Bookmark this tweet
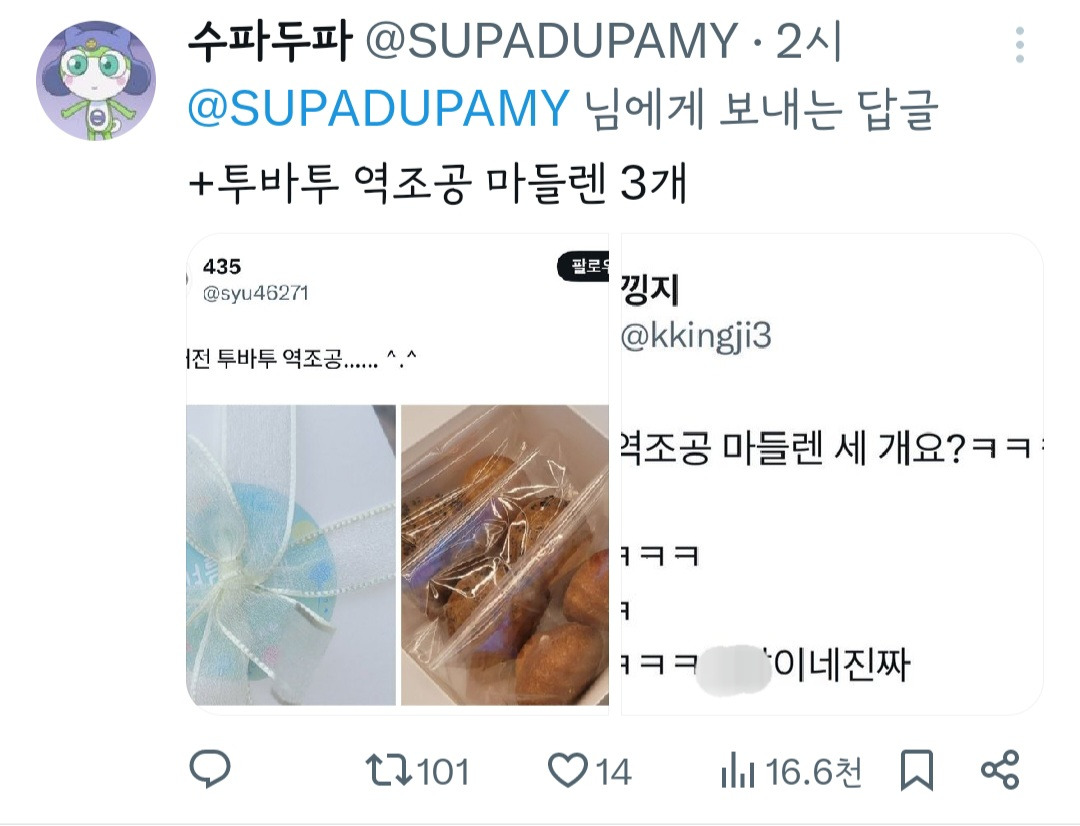 tap(917, 770)
